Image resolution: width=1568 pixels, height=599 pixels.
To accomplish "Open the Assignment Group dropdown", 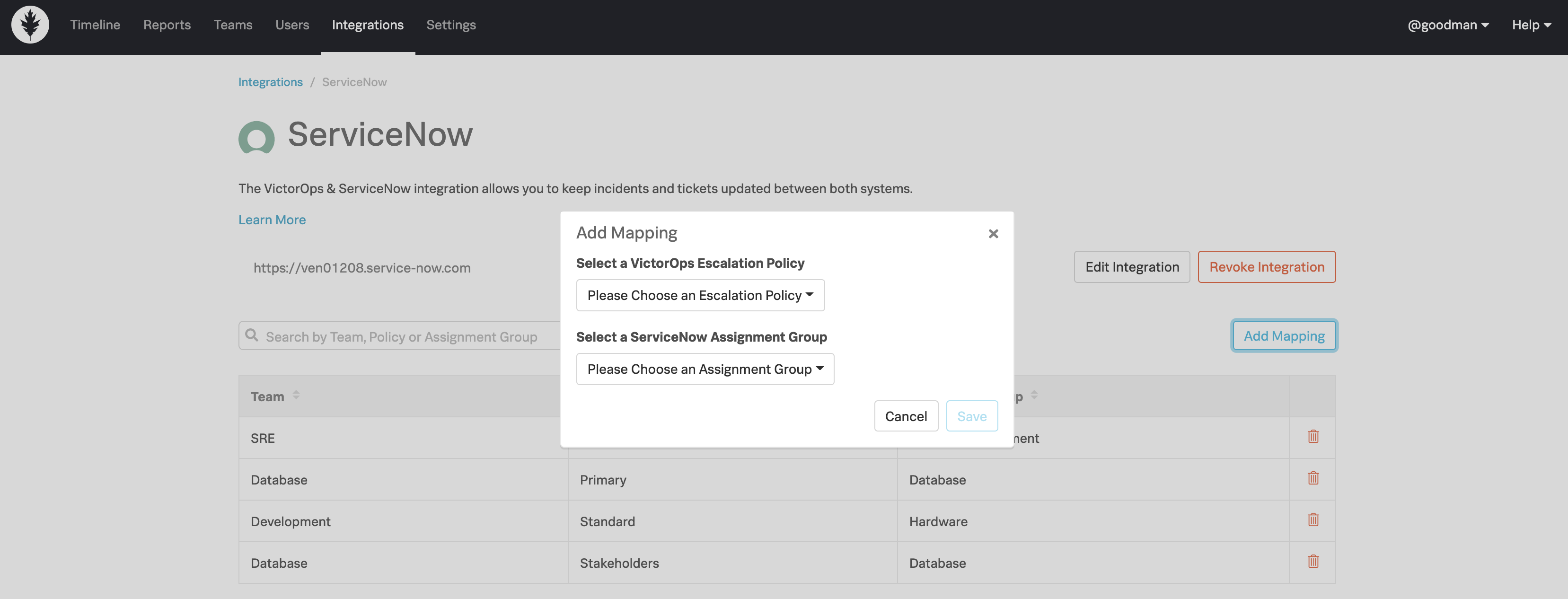I will click(x=705, y=369).
